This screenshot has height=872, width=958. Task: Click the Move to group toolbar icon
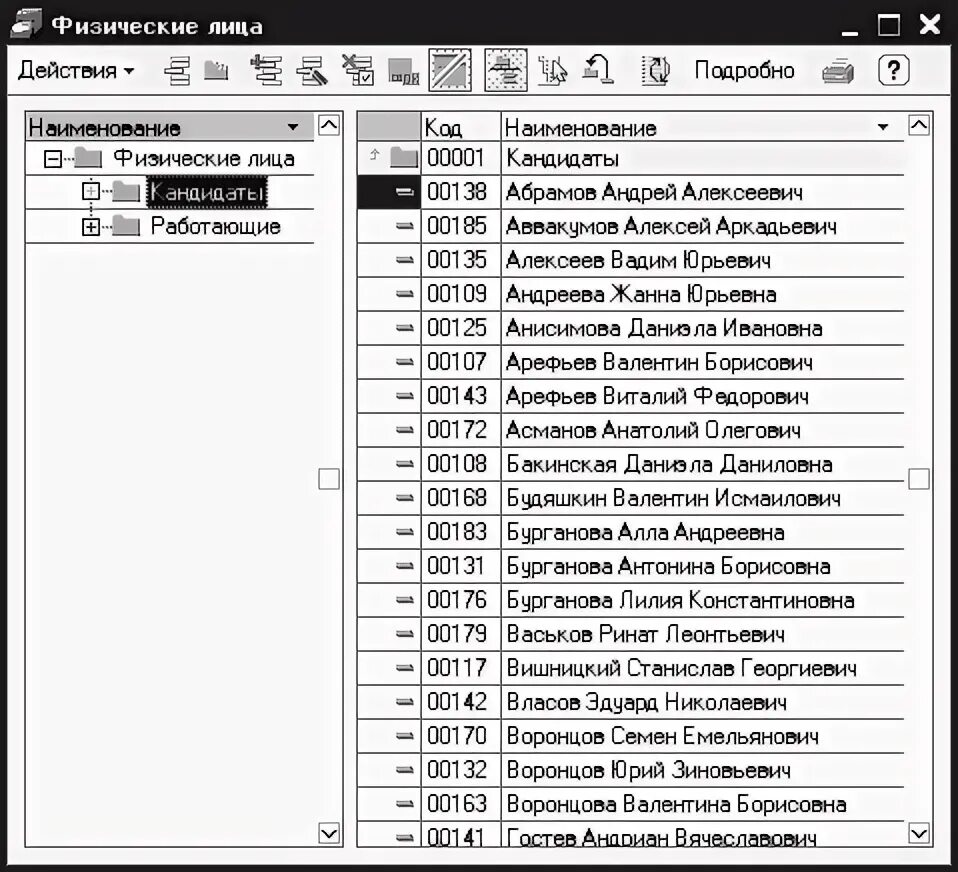[404, 71]
